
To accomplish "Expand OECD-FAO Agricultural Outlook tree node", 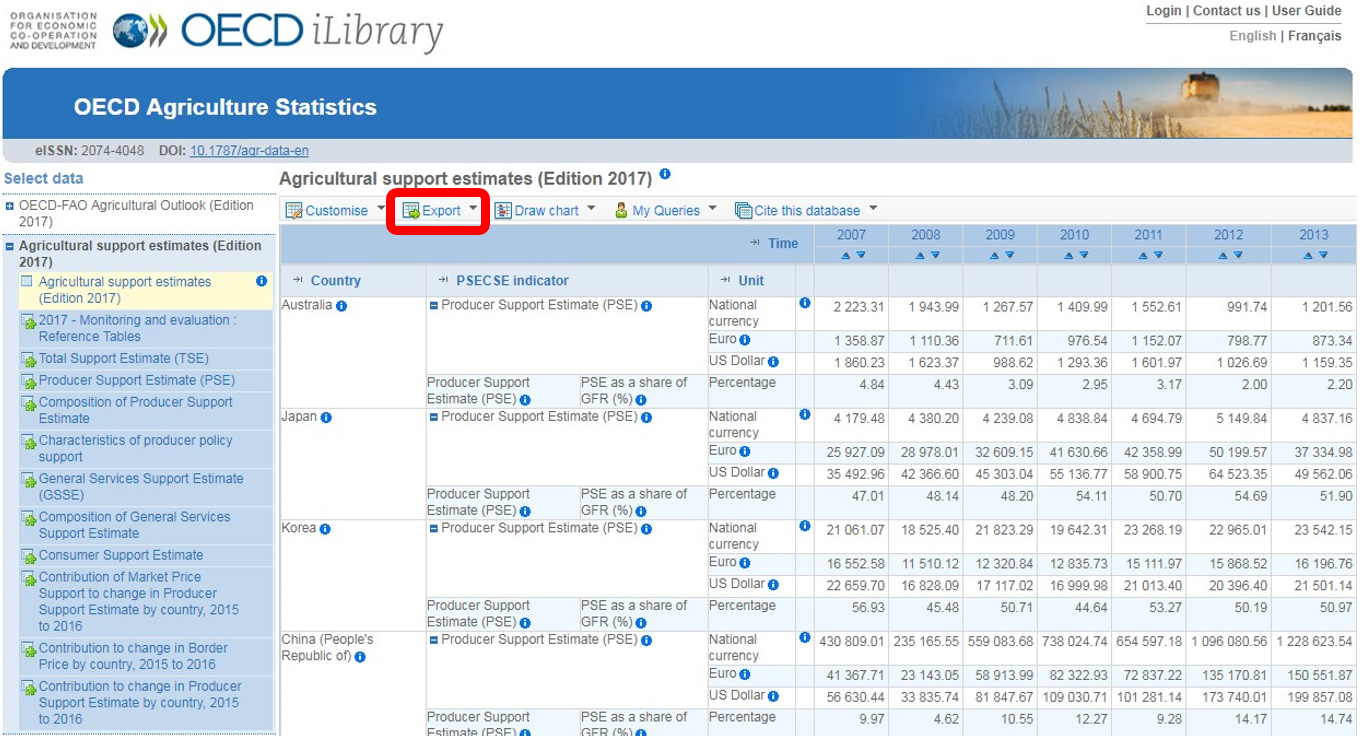I will 10,206.
